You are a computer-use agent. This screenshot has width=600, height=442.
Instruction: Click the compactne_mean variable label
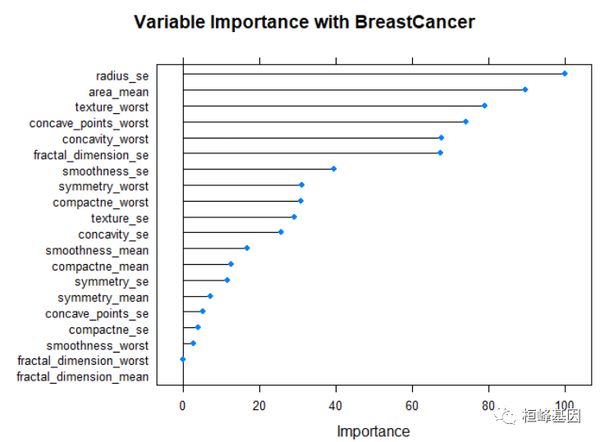click(100, 267)
